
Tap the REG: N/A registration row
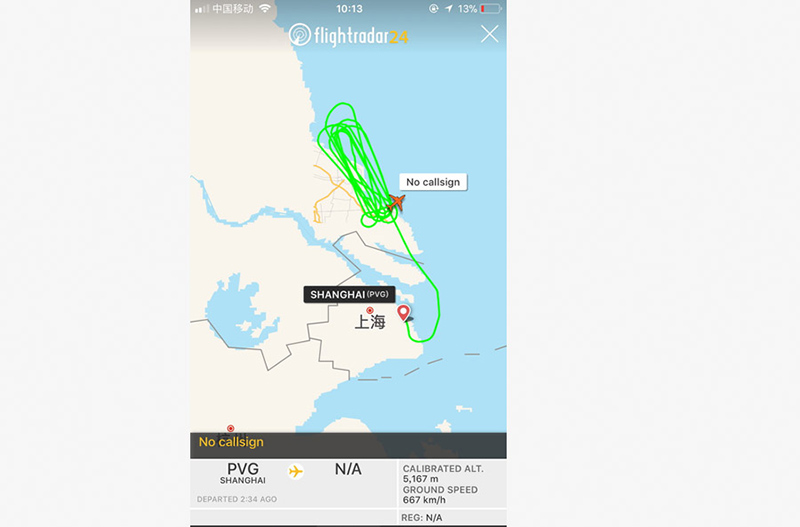coord(421,518)
